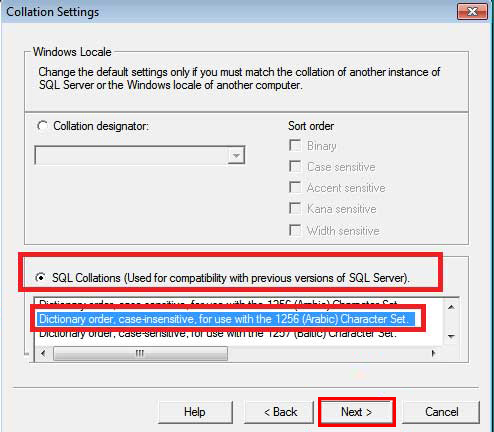The width and height of the screenshot is (494, 432).
Task: Open the Collation designator dropdown
Action: coord(236,155)
